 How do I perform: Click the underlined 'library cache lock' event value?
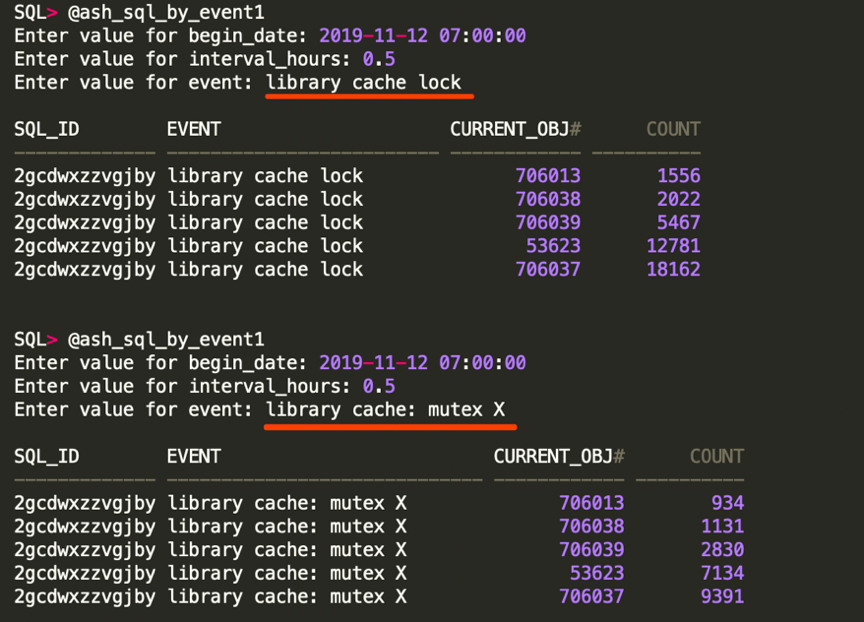[x=364, y=82]
